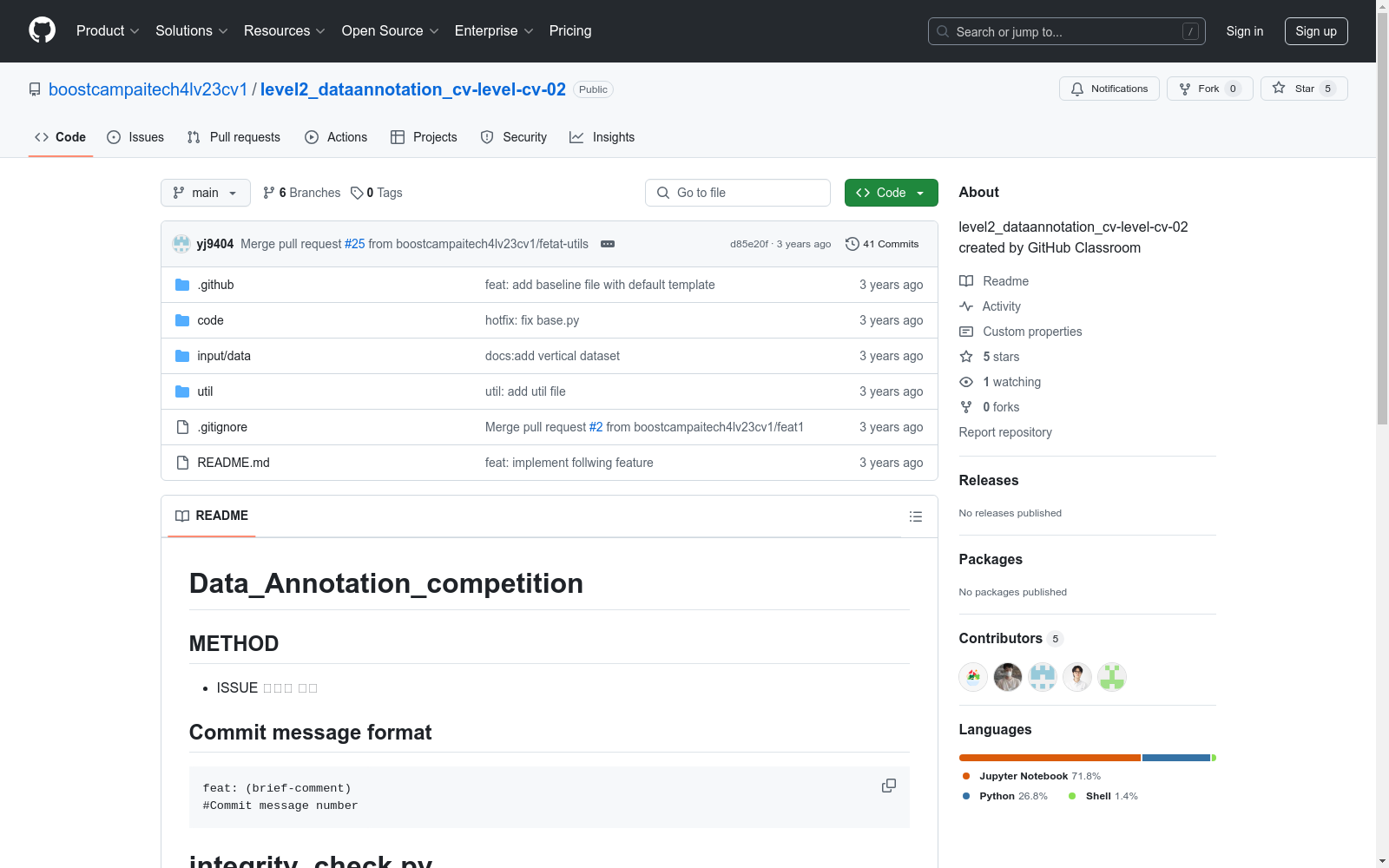This screenshot has height=868, width=1389.
Task: Click the history clock icon by 41 Commits
Action: tap(852, 244)
